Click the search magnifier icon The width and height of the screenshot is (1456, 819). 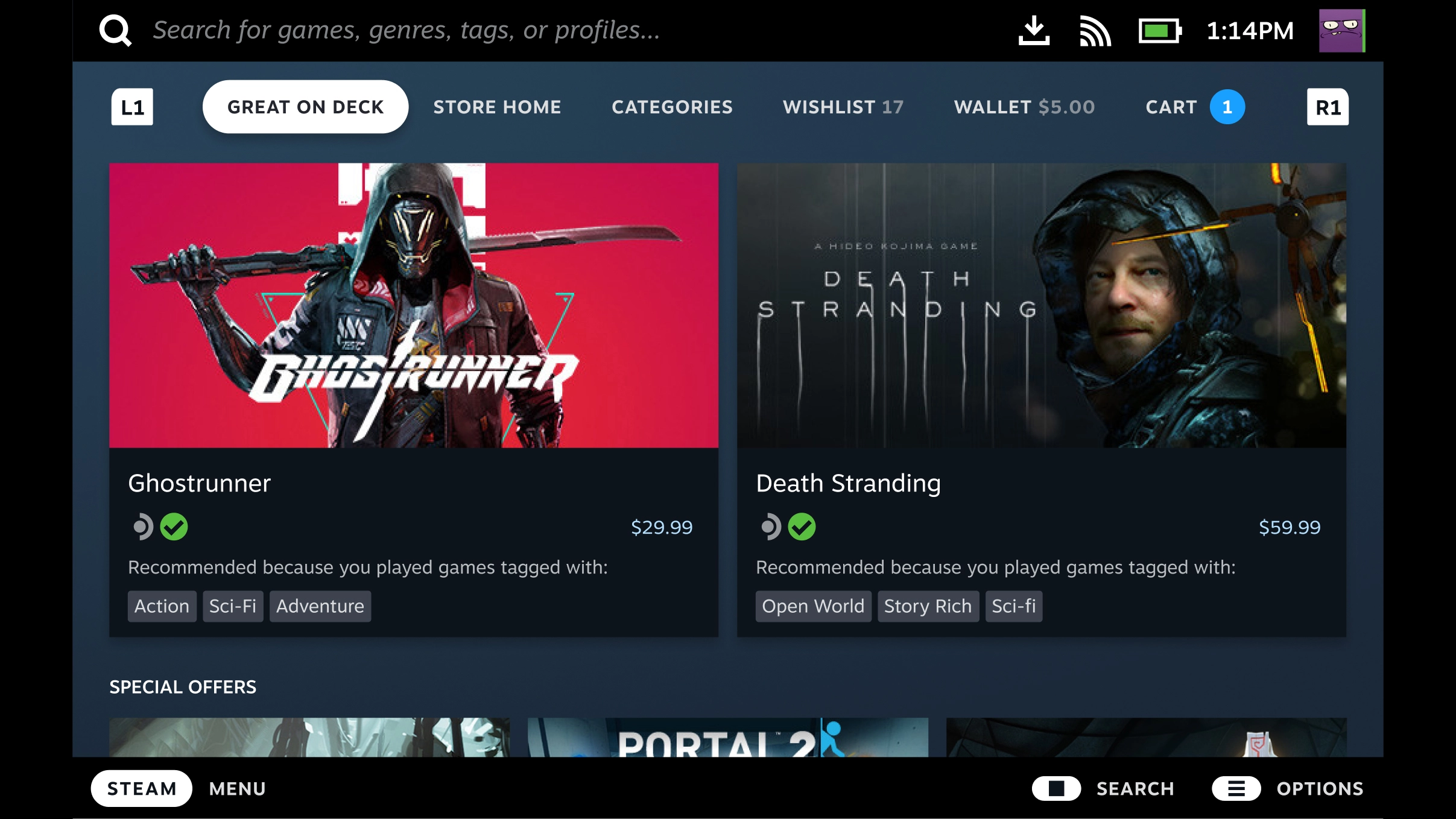click(x=115, y=31)
